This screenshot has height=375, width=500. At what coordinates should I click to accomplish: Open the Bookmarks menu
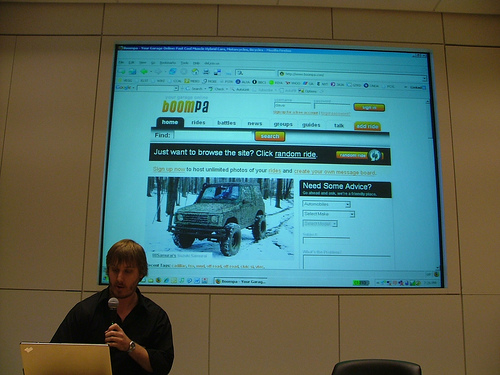168,63
